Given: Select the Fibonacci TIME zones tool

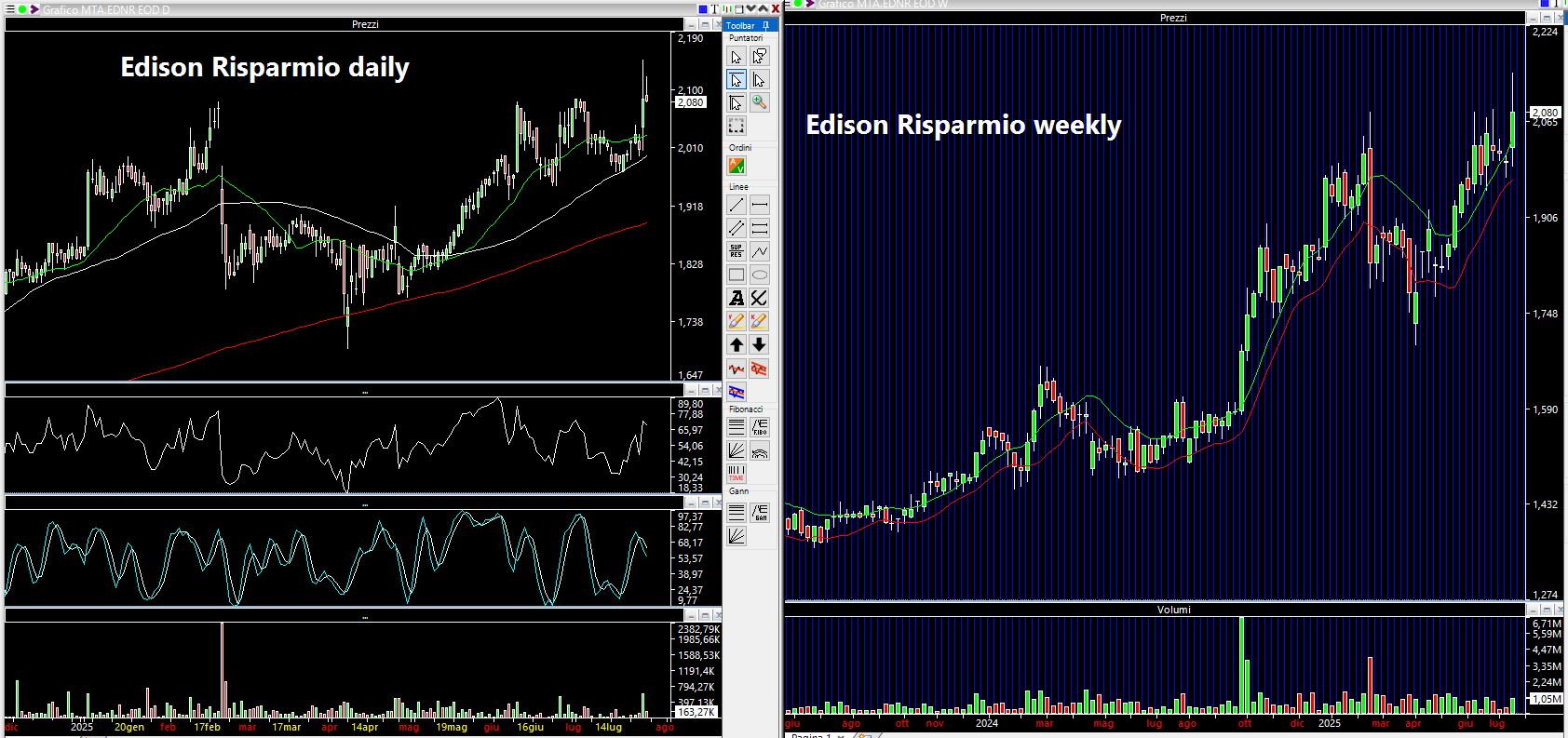Looking at the screenshot, I should tap(737, 474).
